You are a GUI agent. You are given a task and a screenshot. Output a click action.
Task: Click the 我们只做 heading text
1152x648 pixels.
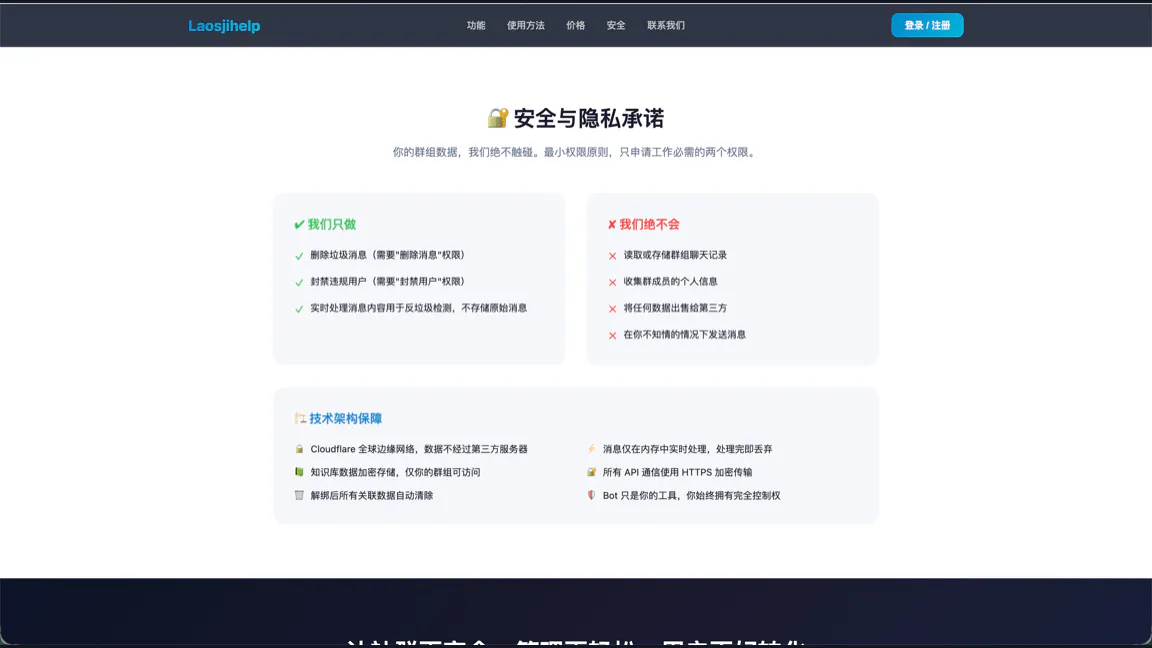point(331,225)
